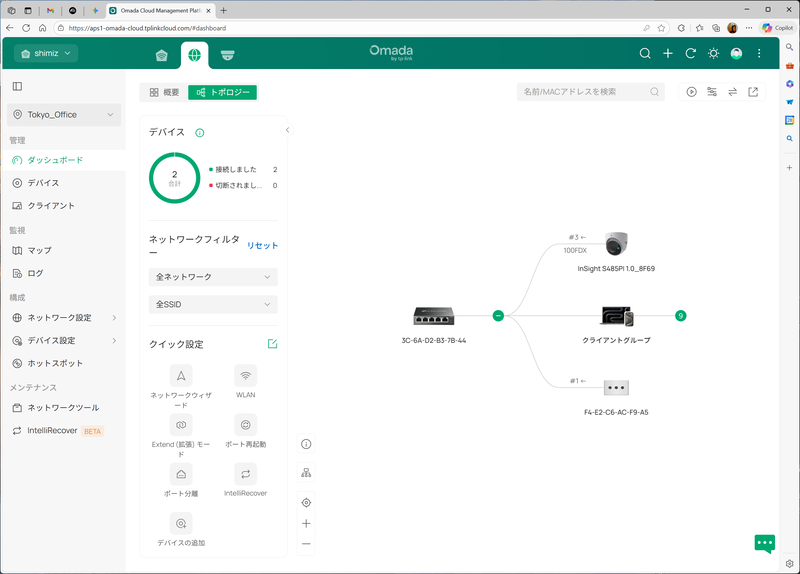Image resolution: width=800 pixels, height=574 pixels.
Task: Recenter the topology with target icon
Action: [306, 503]
